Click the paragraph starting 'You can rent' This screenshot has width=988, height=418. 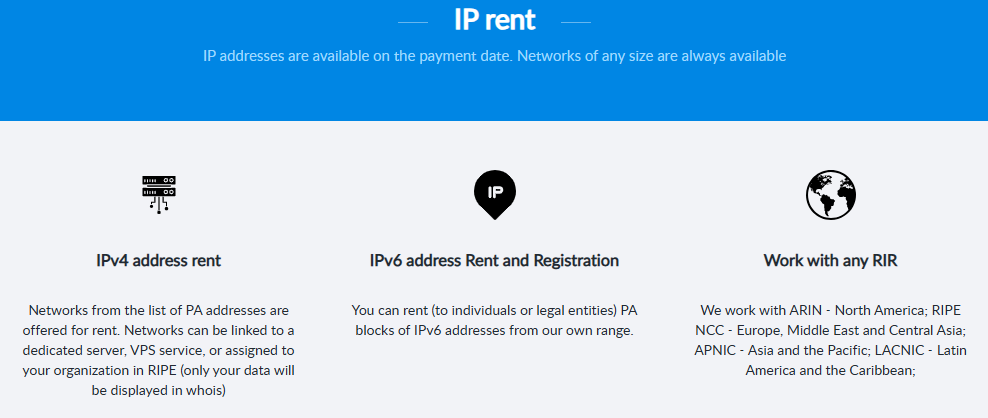pos(494,320)
